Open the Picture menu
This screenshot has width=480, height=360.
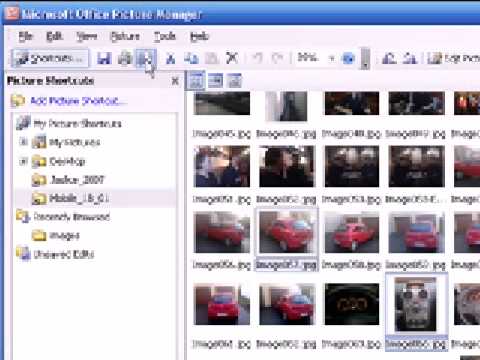coord(125,36)
